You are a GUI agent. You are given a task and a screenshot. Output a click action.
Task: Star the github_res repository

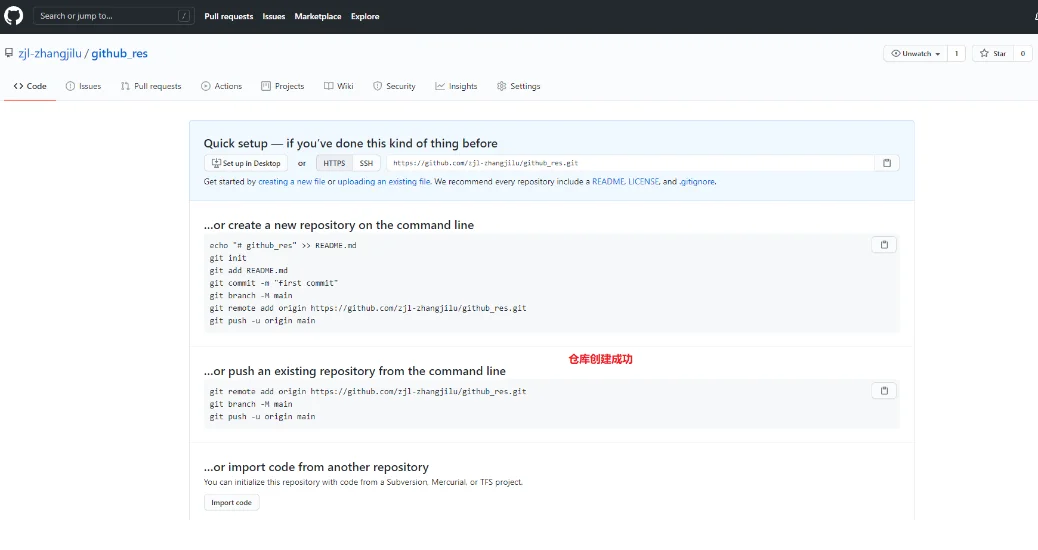click(993, 53)
